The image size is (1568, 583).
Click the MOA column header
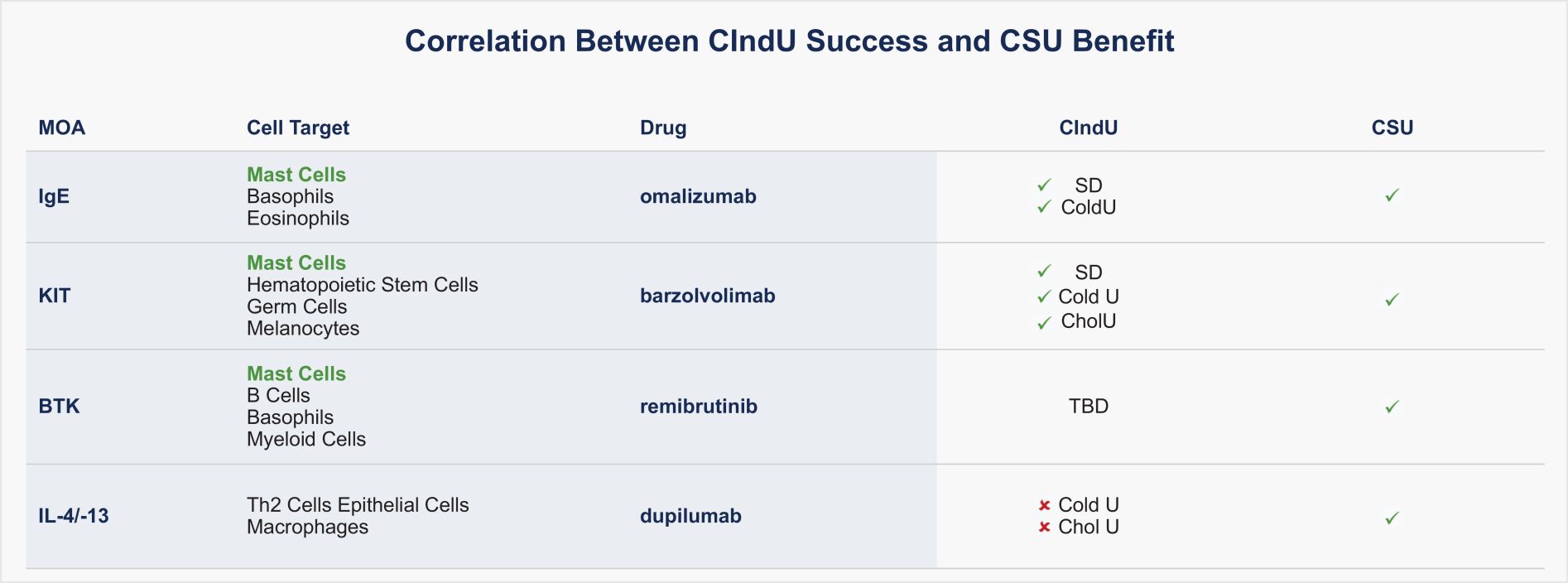tap(62, 128)
